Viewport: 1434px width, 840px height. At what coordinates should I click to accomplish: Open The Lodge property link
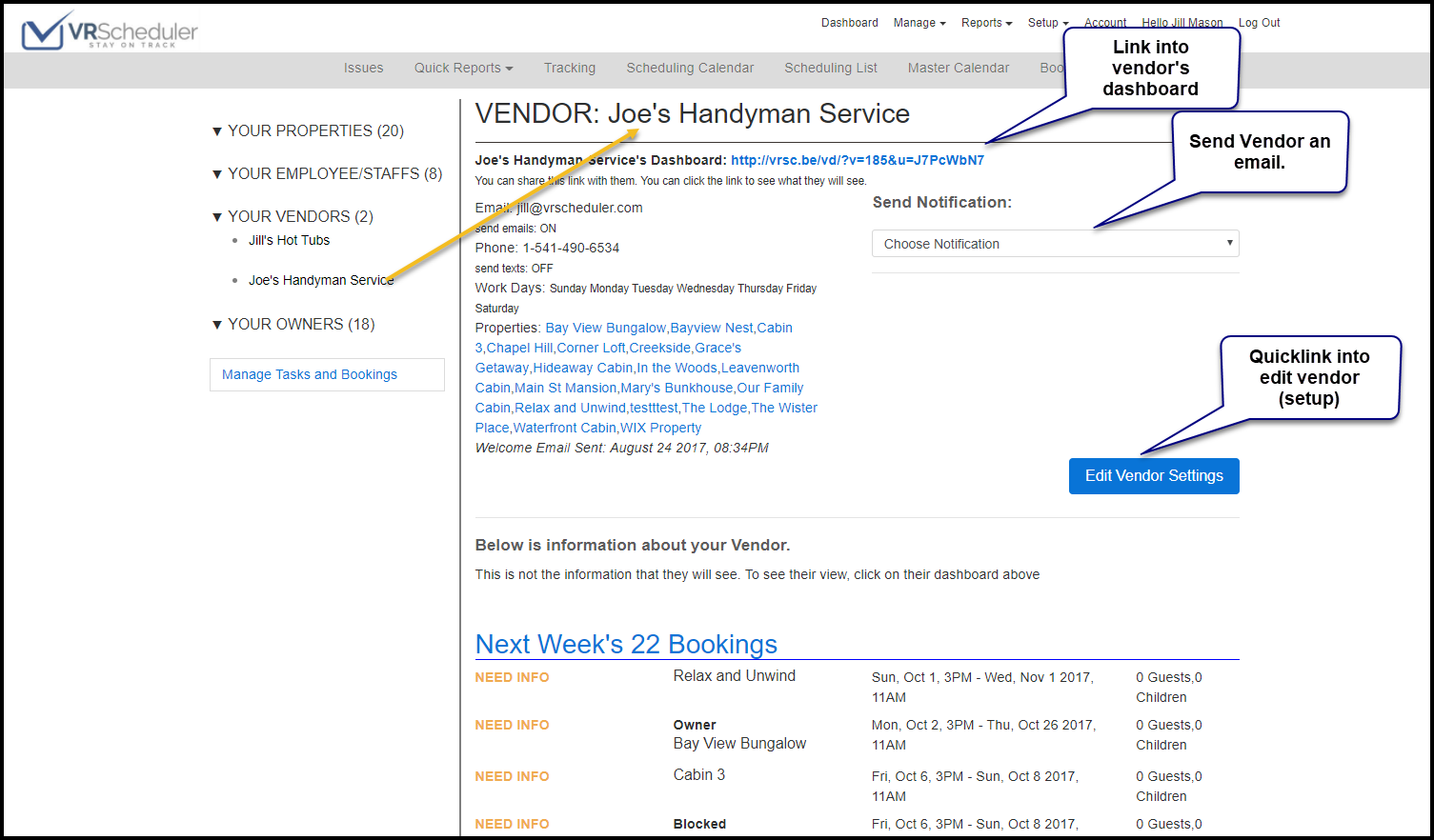coord(715,408)
